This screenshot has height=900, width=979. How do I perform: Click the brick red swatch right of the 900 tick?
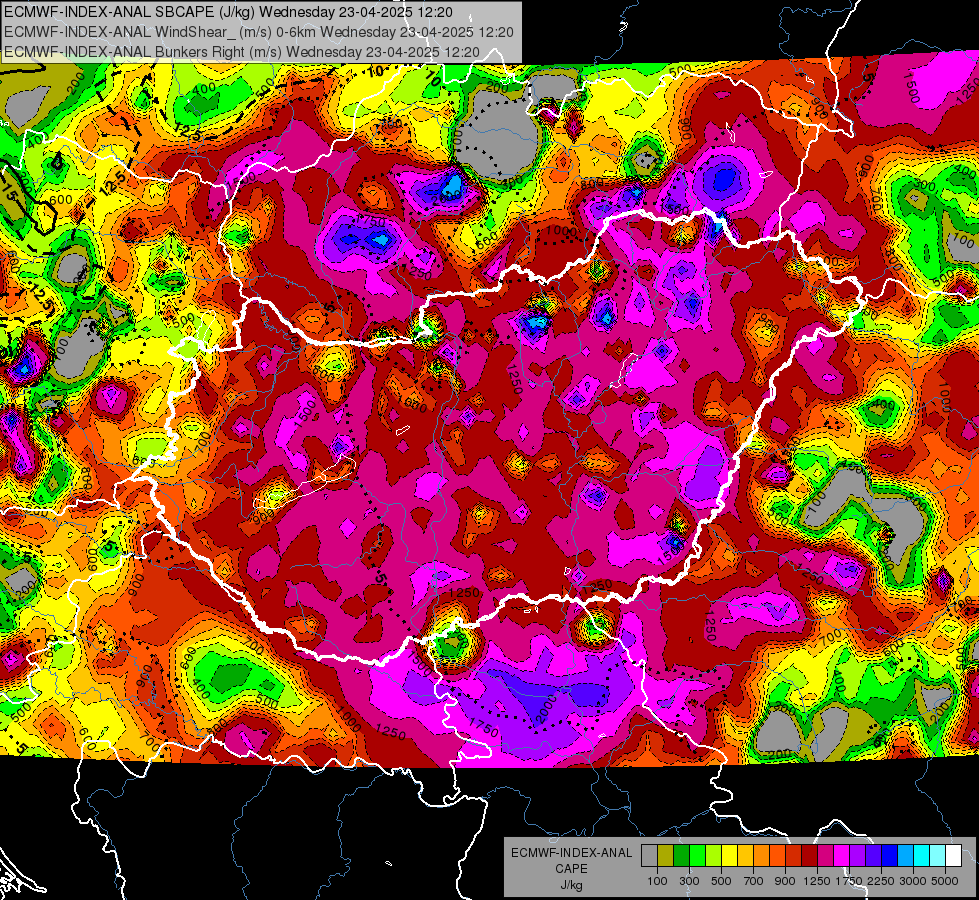click(794, 856)
